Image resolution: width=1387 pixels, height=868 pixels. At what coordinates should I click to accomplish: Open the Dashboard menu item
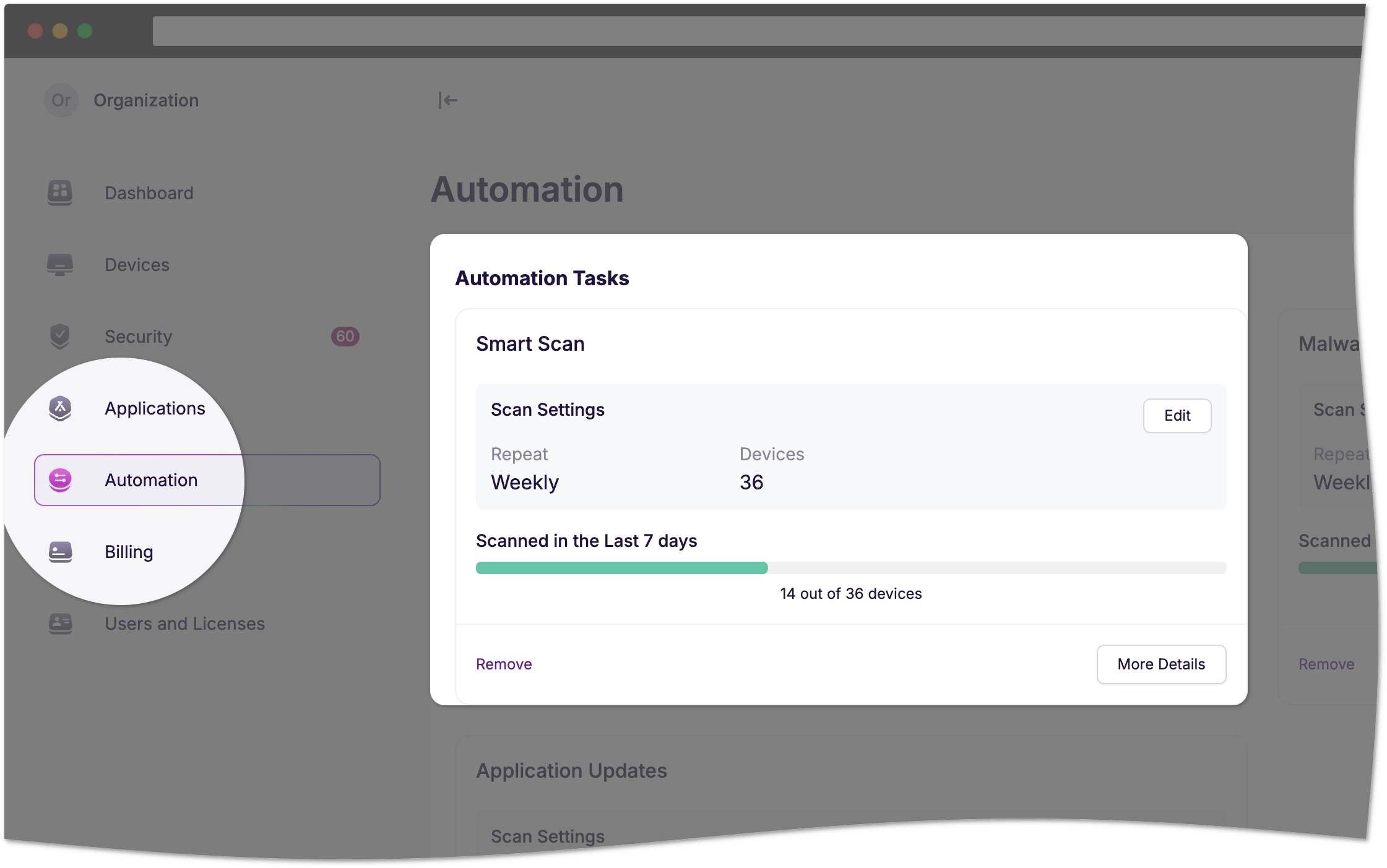[207, 193]
